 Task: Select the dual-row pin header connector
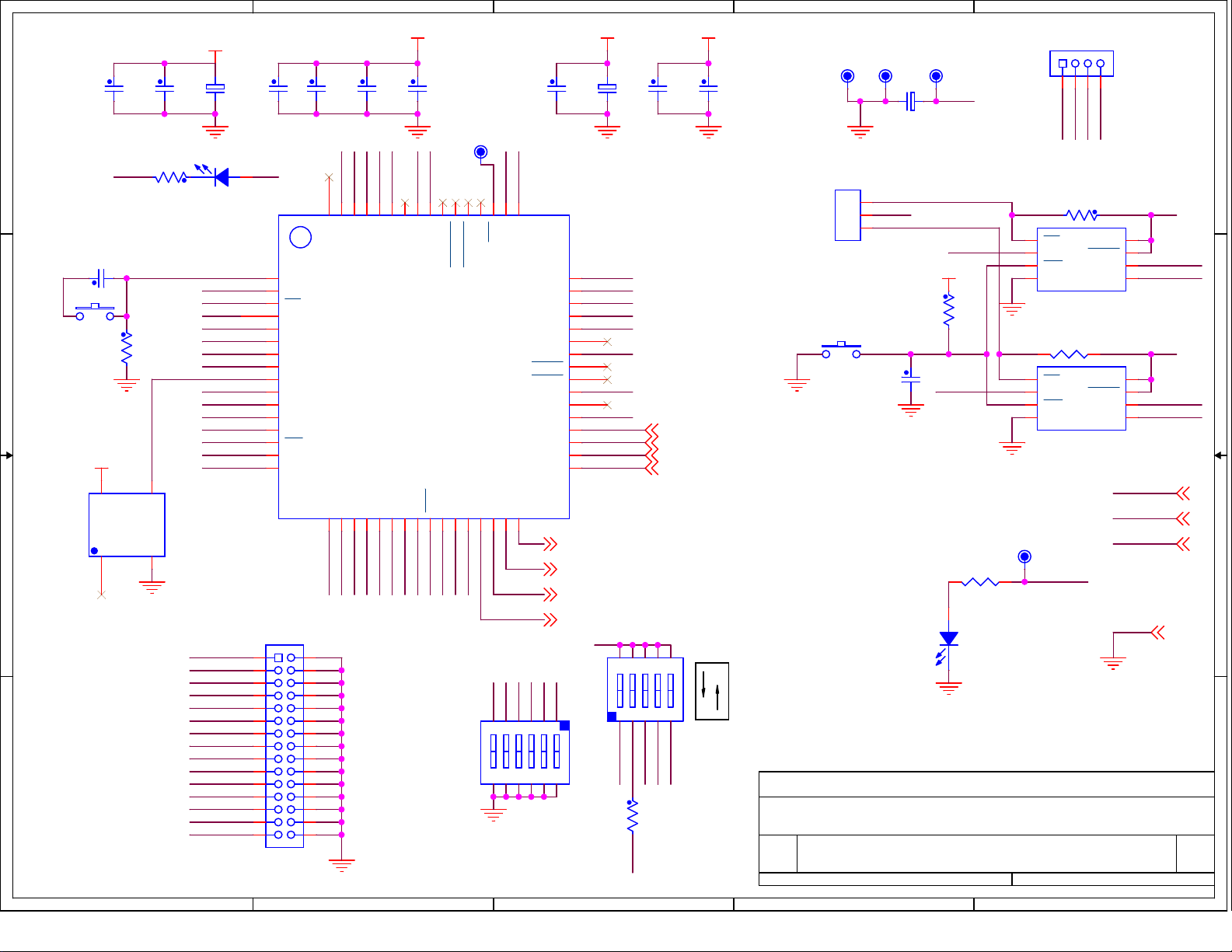[x=284, y=746]
